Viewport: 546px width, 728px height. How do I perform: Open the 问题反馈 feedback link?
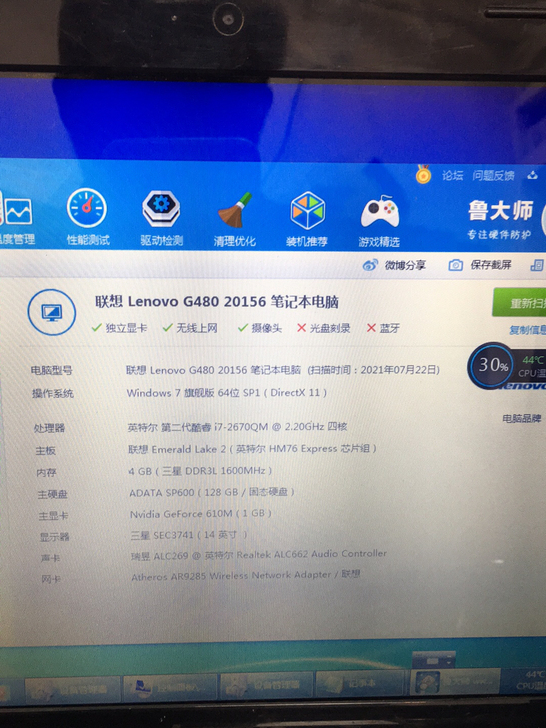(494, 176)
